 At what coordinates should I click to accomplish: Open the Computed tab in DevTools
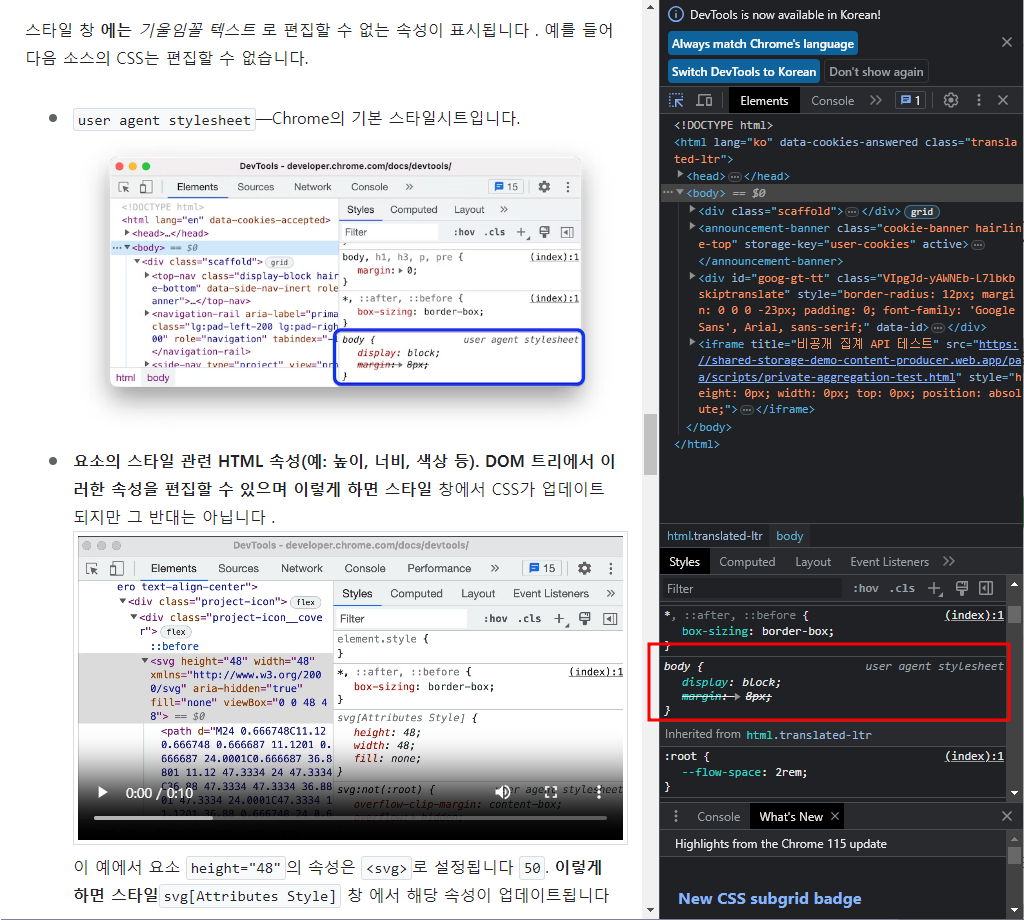click(747, 562)
